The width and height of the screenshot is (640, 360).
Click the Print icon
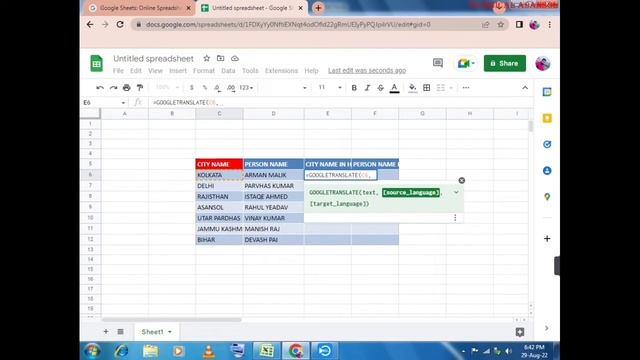point(127,88)
